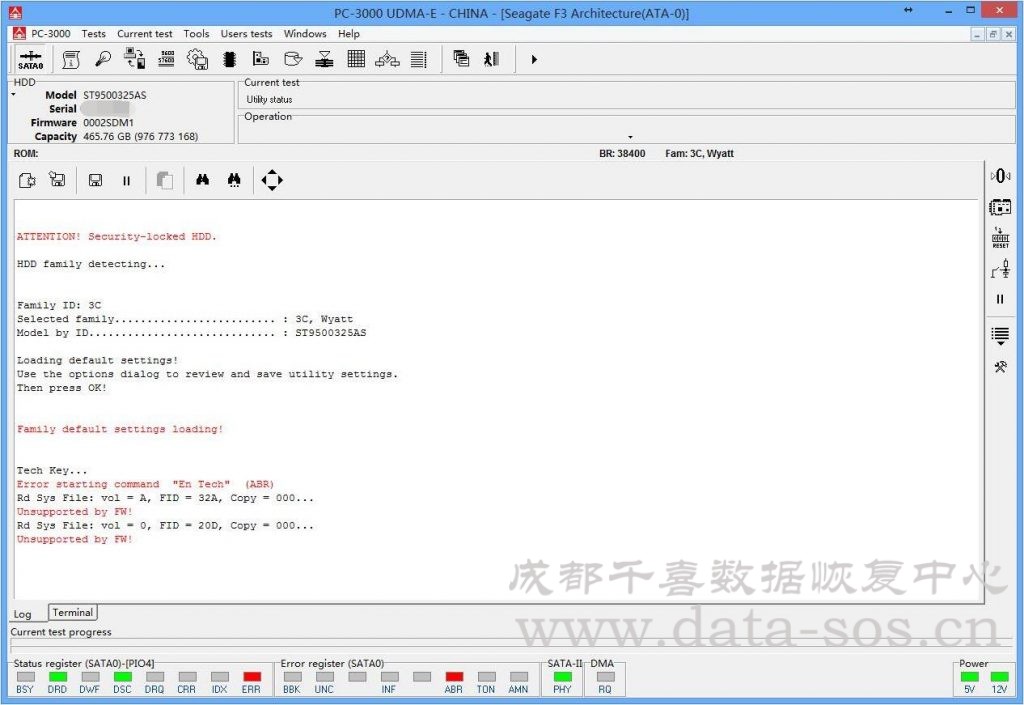Click the power switch icon in right sidebar
The height and width of the screenshot is (705, 1024).
tap(1000, 268)
